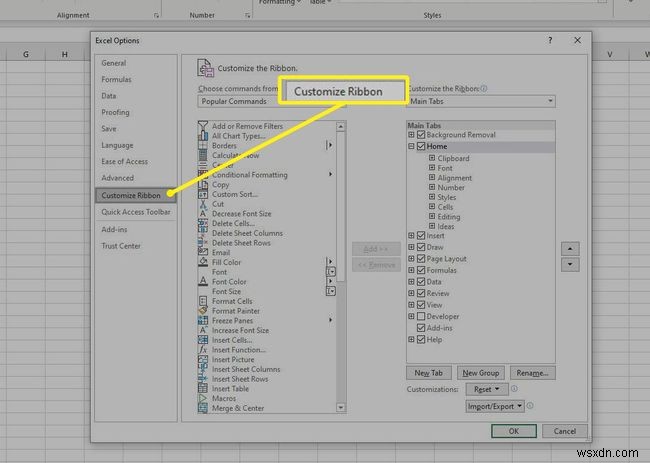The height and width of the screenshot is (463, 650).
Task: Click the Add or Remove Filters funnel icon
Action: (x=203, y=126)
